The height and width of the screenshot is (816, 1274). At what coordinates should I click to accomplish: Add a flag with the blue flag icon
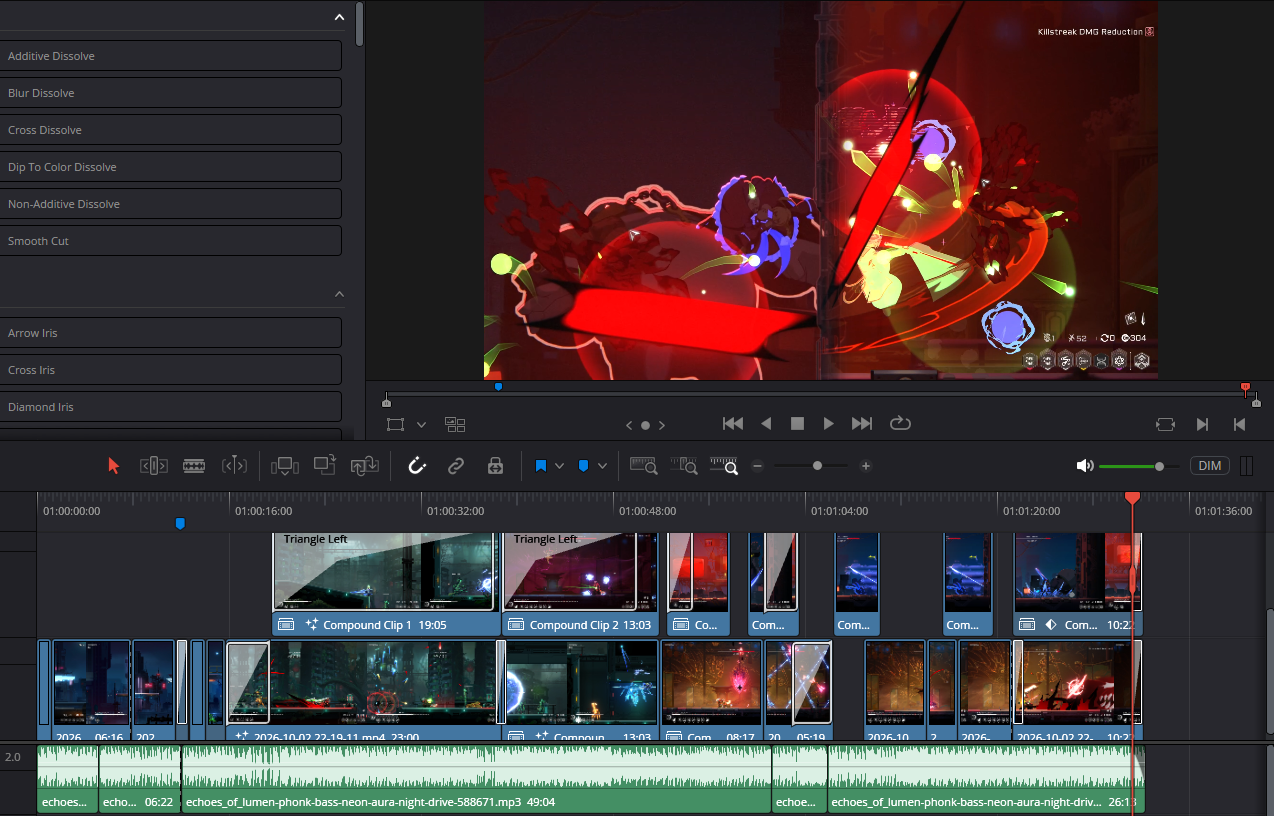point(541,466)
